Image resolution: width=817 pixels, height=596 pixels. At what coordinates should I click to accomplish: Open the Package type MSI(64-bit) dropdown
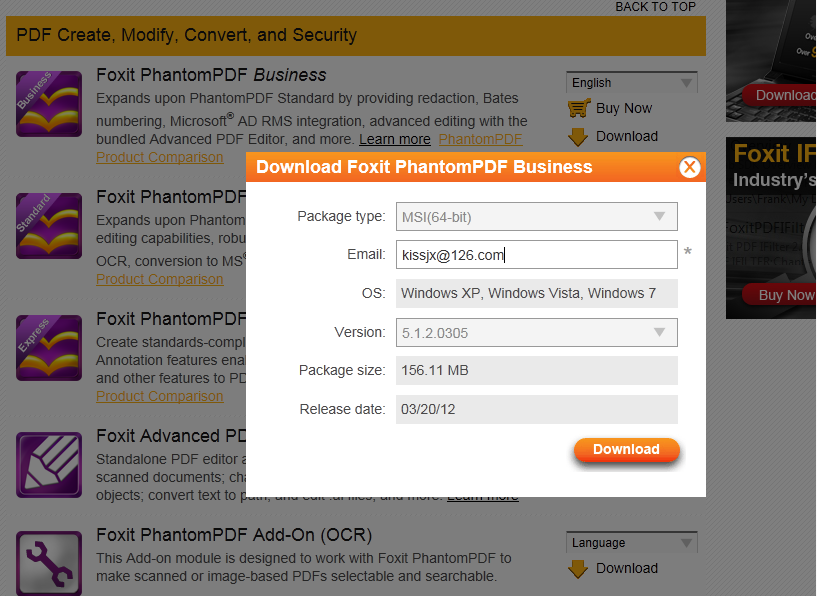coord(537,216)
